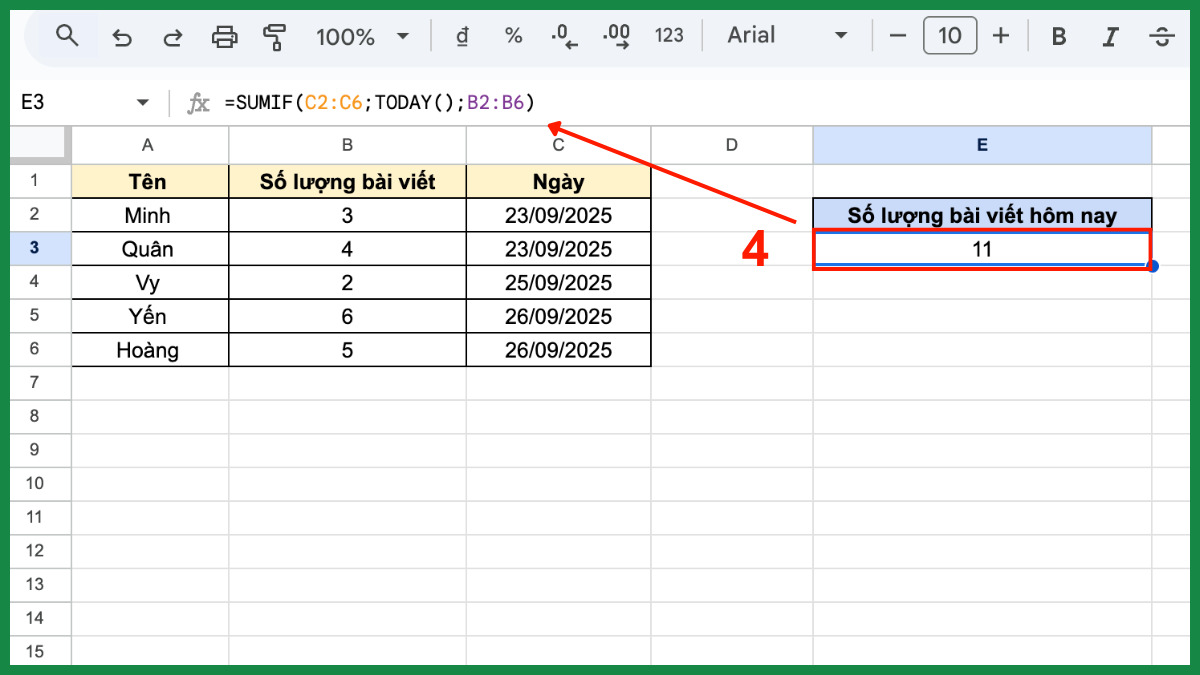Apply percent format

[x=513, y=36]
